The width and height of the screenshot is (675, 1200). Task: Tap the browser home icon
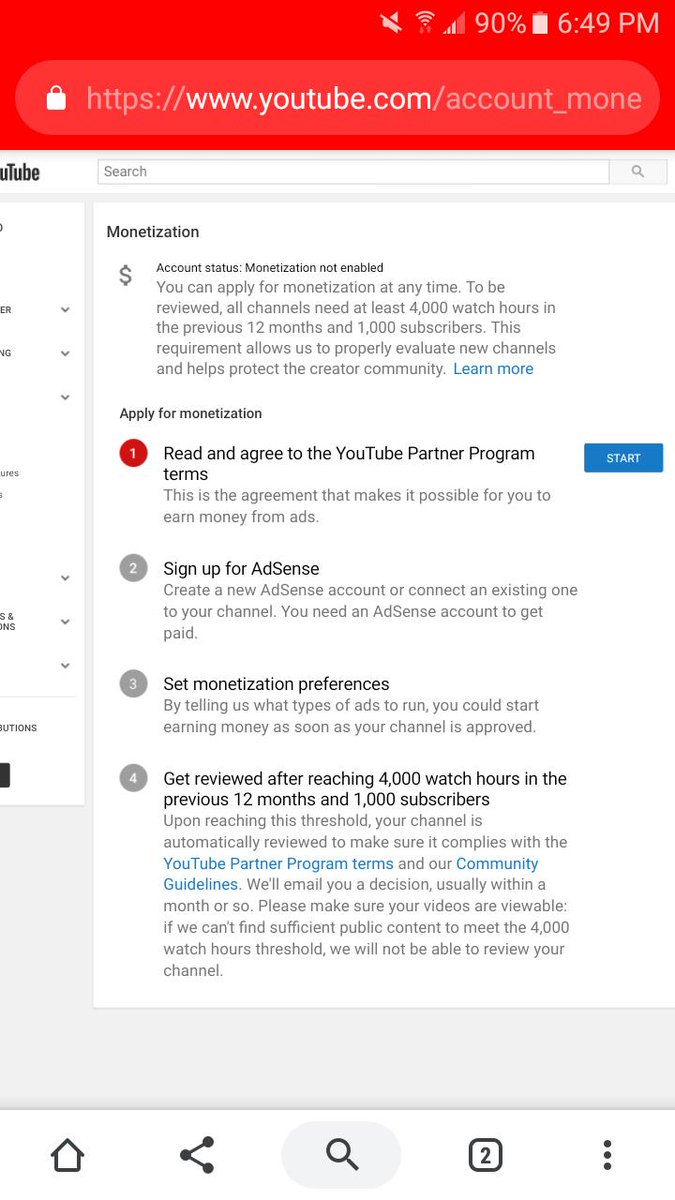coord(67,1155)
